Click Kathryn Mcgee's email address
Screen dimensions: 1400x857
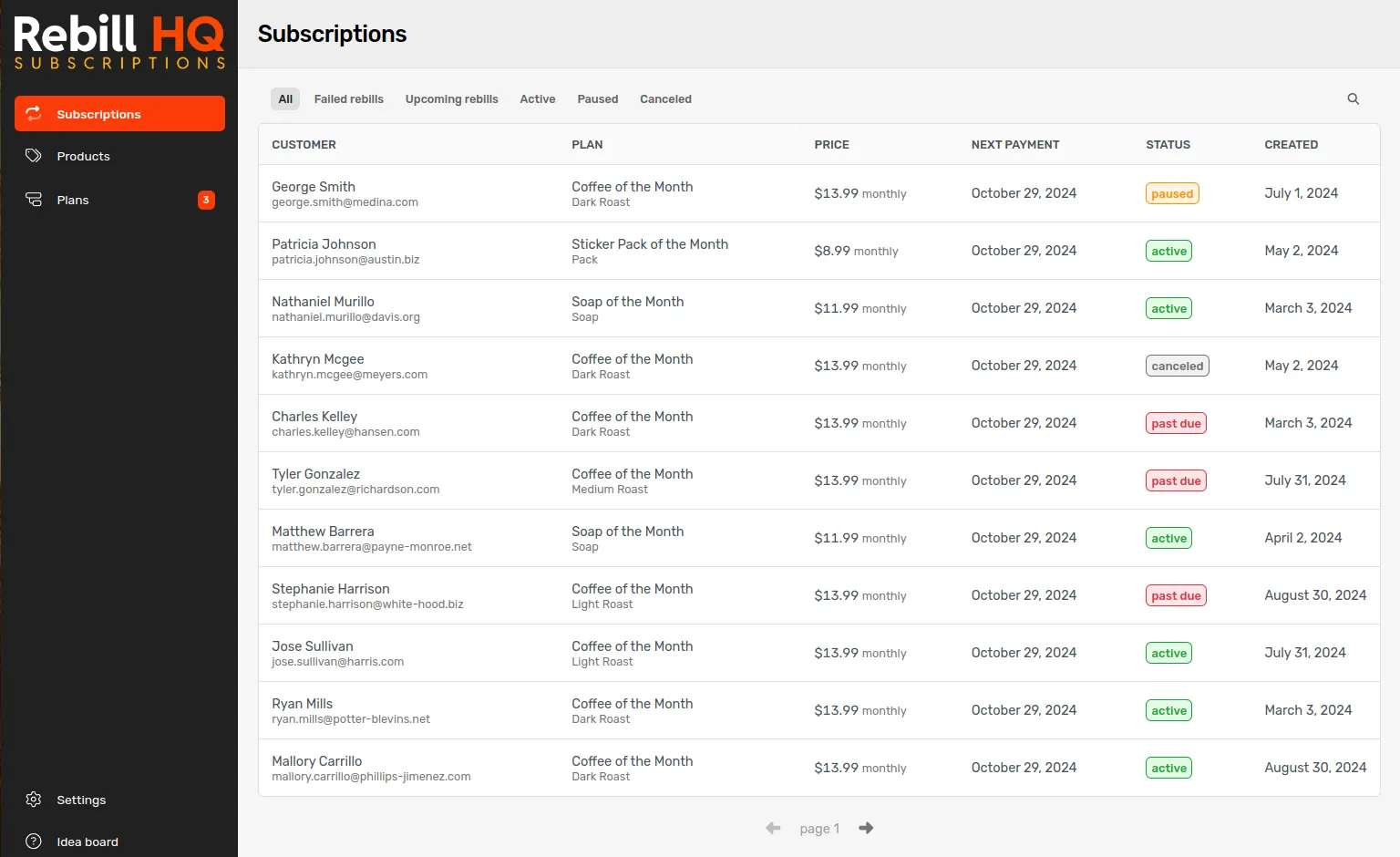point(349,374)
